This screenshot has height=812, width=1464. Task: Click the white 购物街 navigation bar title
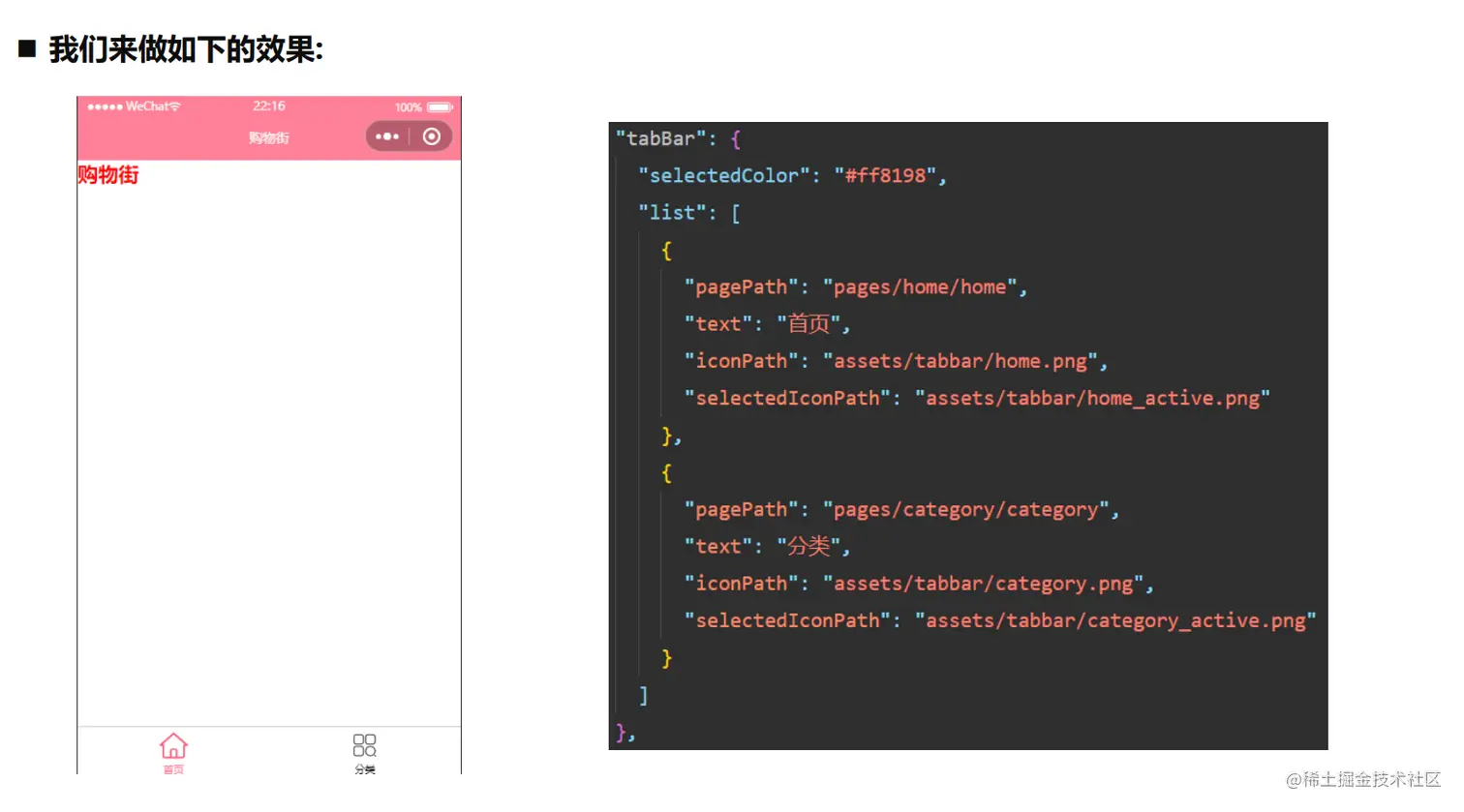click(x=269, y=137)
